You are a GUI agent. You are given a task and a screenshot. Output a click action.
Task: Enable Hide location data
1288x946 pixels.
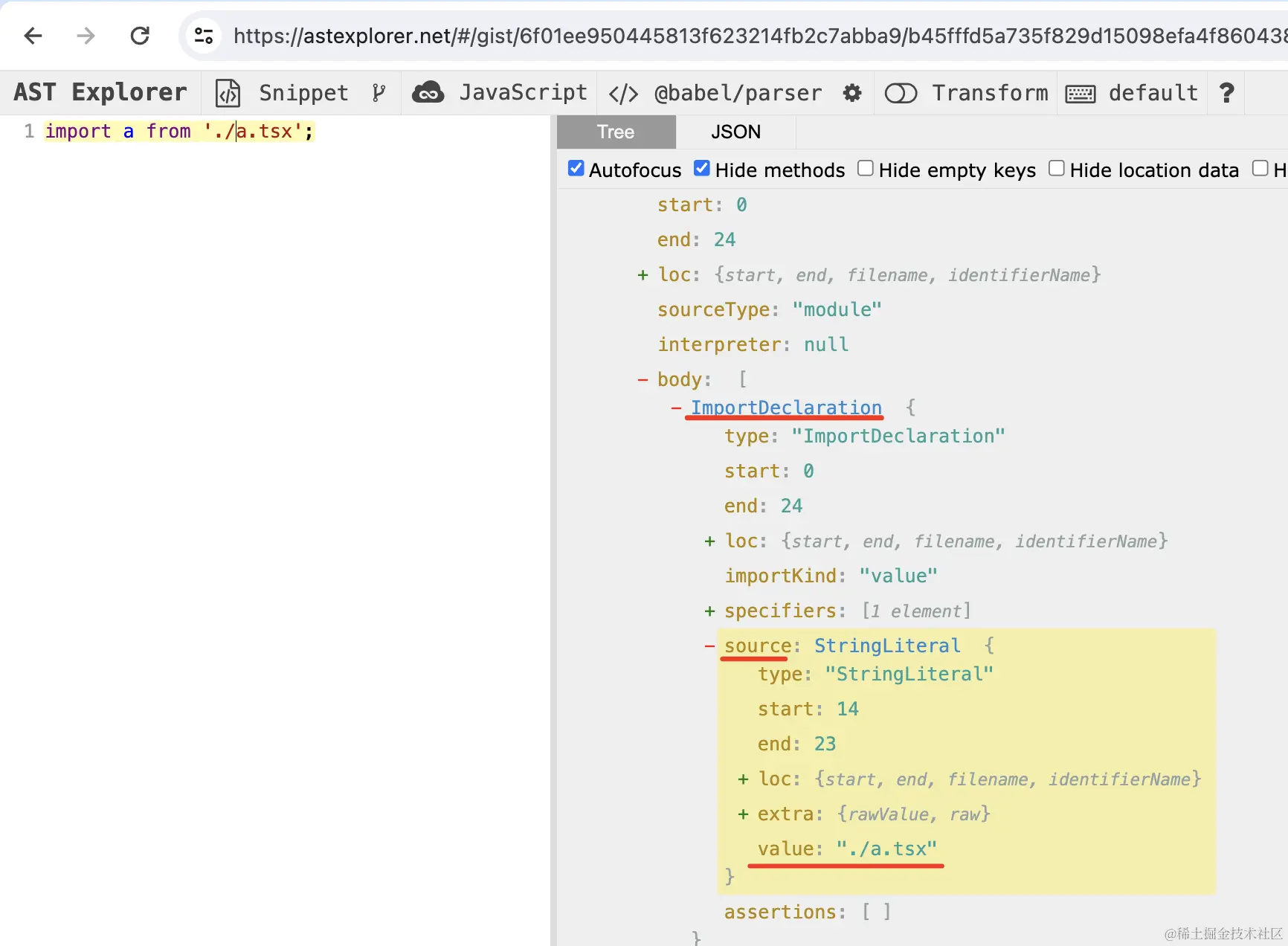pos(1056,168)
